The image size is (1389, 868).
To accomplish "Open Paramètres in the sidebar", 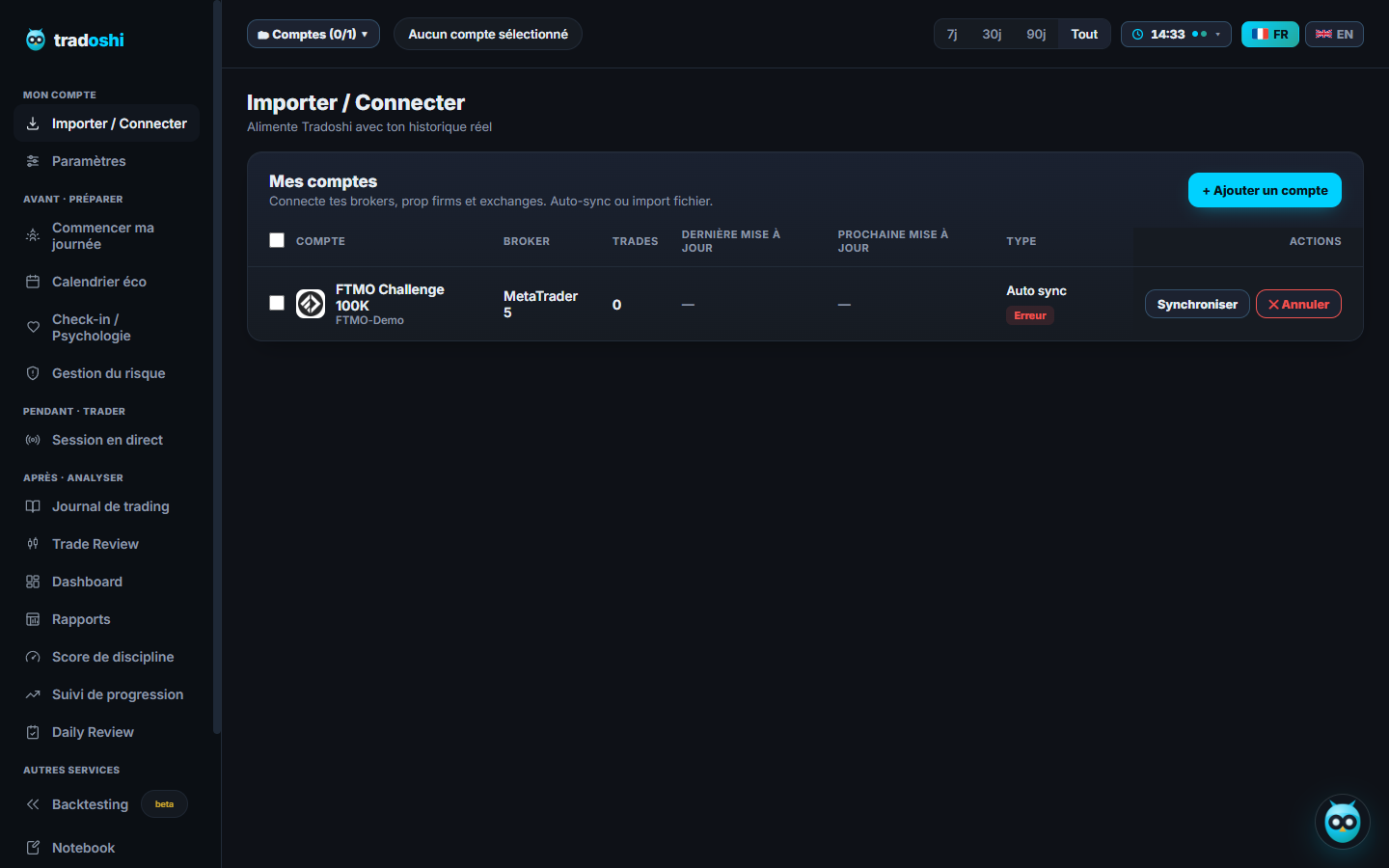I will pyautogui.click(x=106, y=161).
